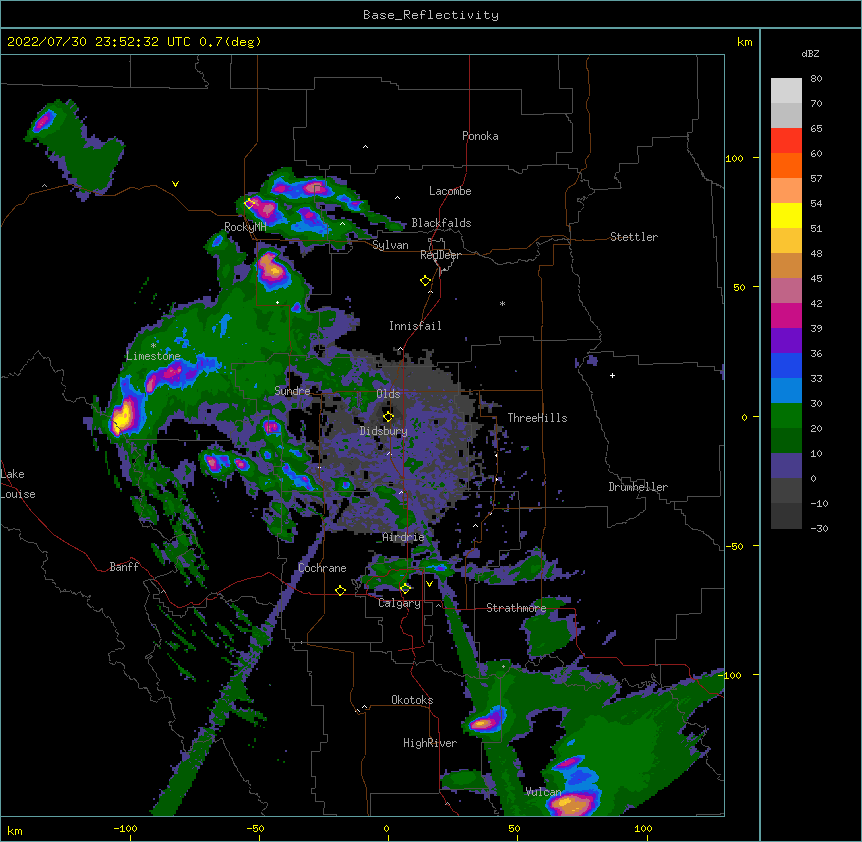Click the Drumheller label
The width and height of the screenshot is (862, 842).
638,487
